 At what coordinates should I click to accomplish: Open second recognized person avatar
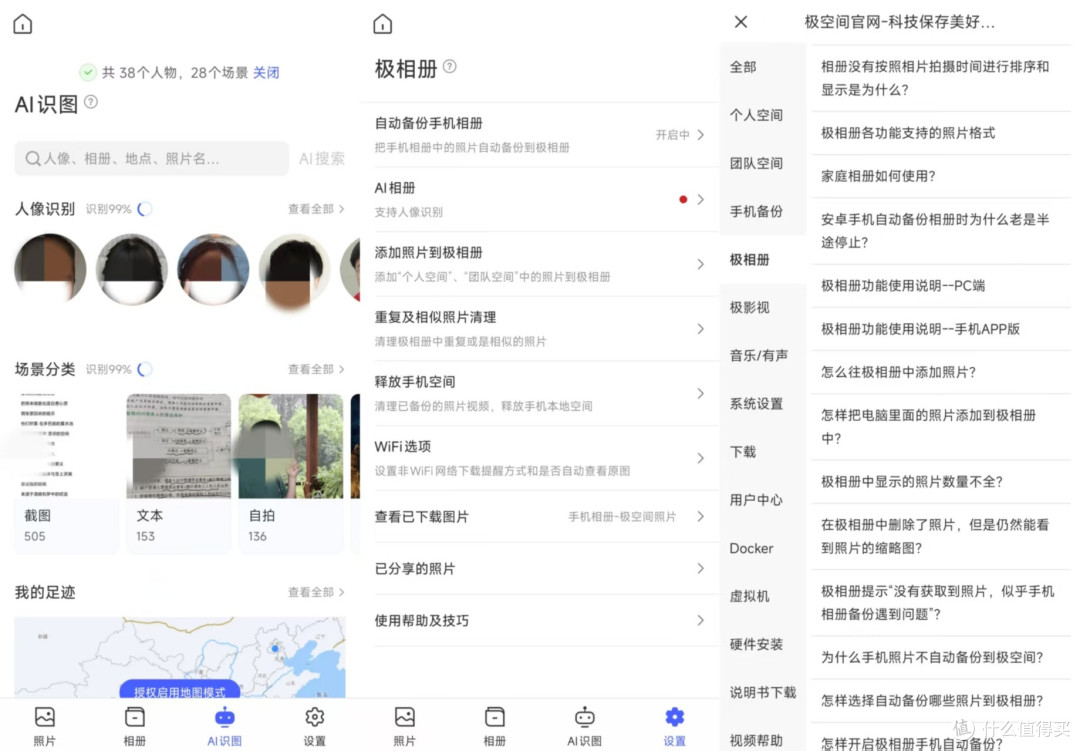(132, 269)
